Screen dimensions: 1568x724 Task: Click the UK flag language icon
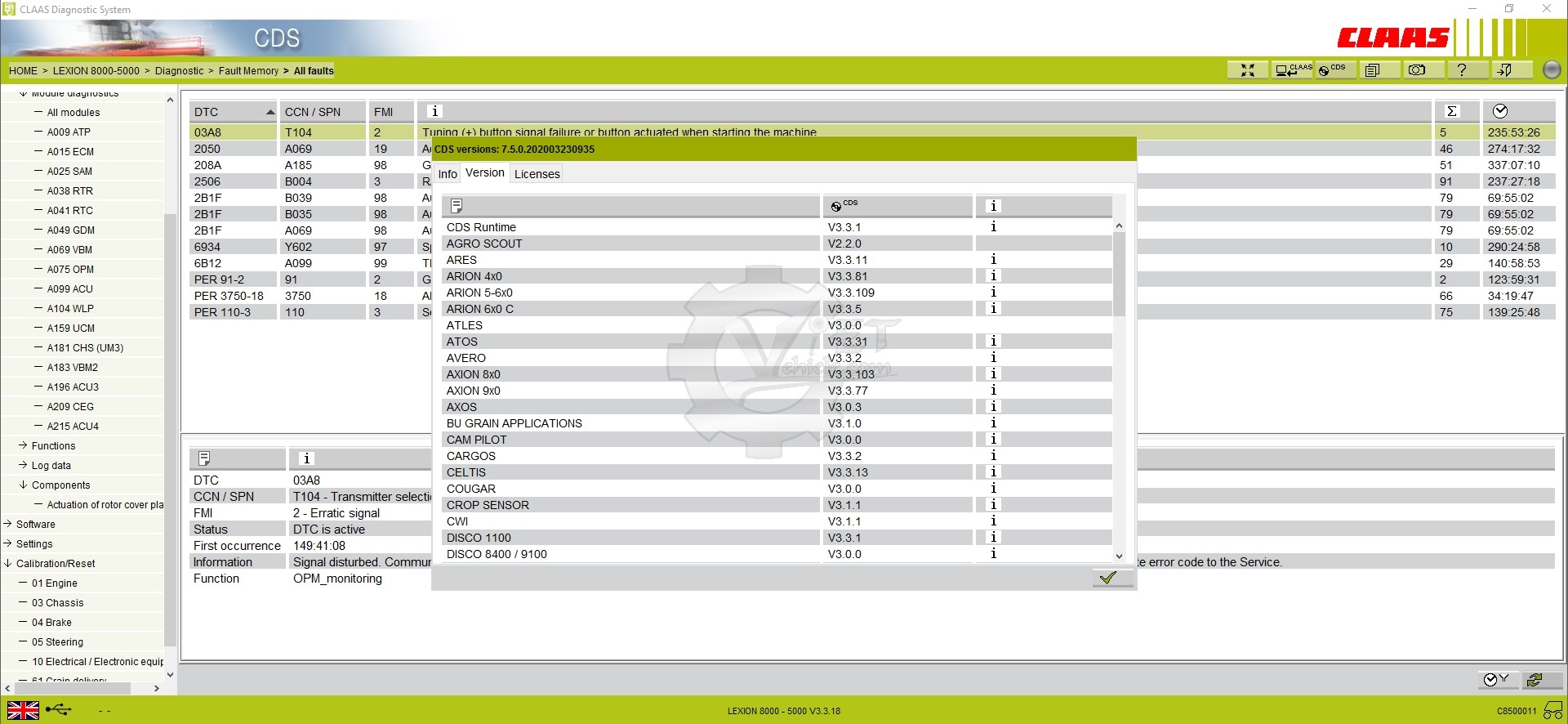tap(23, 710)
